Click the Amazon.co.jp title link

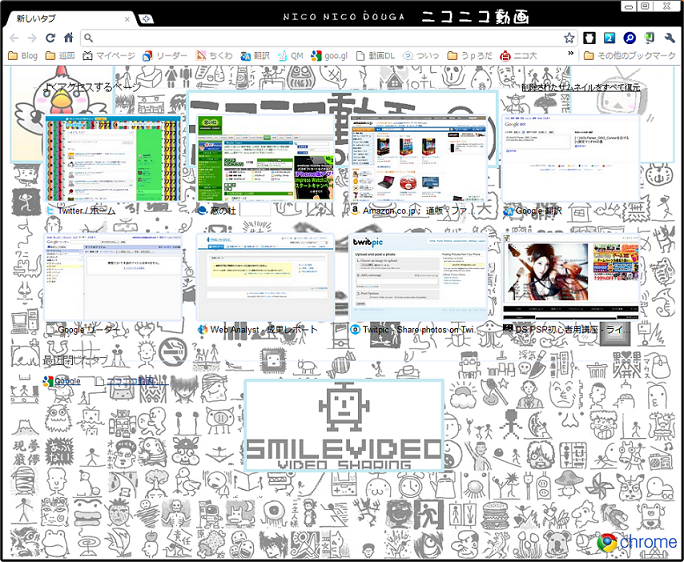pos(418,211)
